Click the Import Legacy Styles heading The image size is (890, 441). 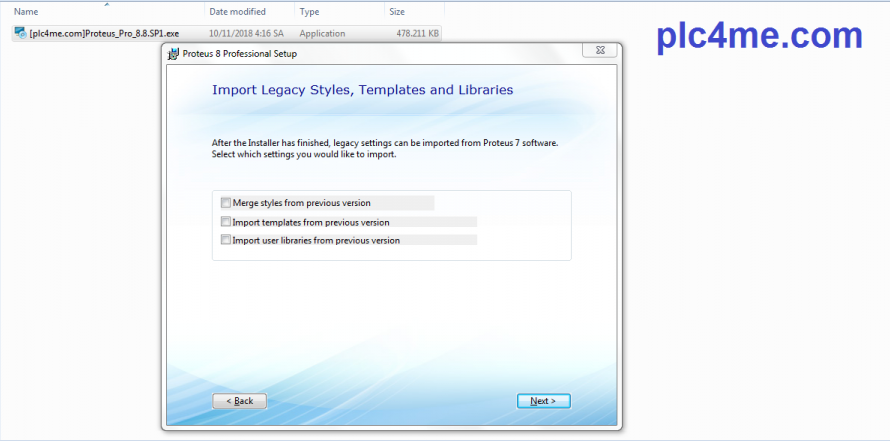(362, 90)
